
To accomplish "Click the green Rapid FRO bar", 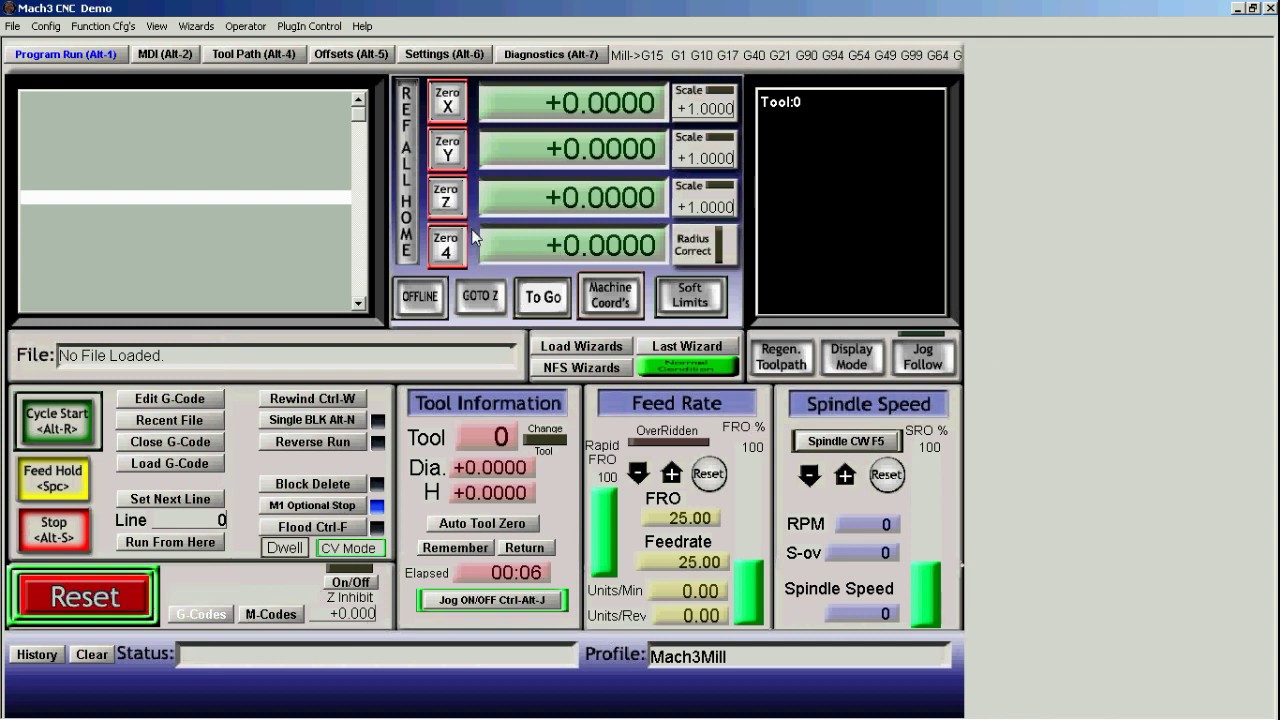I will click(603, 532).
